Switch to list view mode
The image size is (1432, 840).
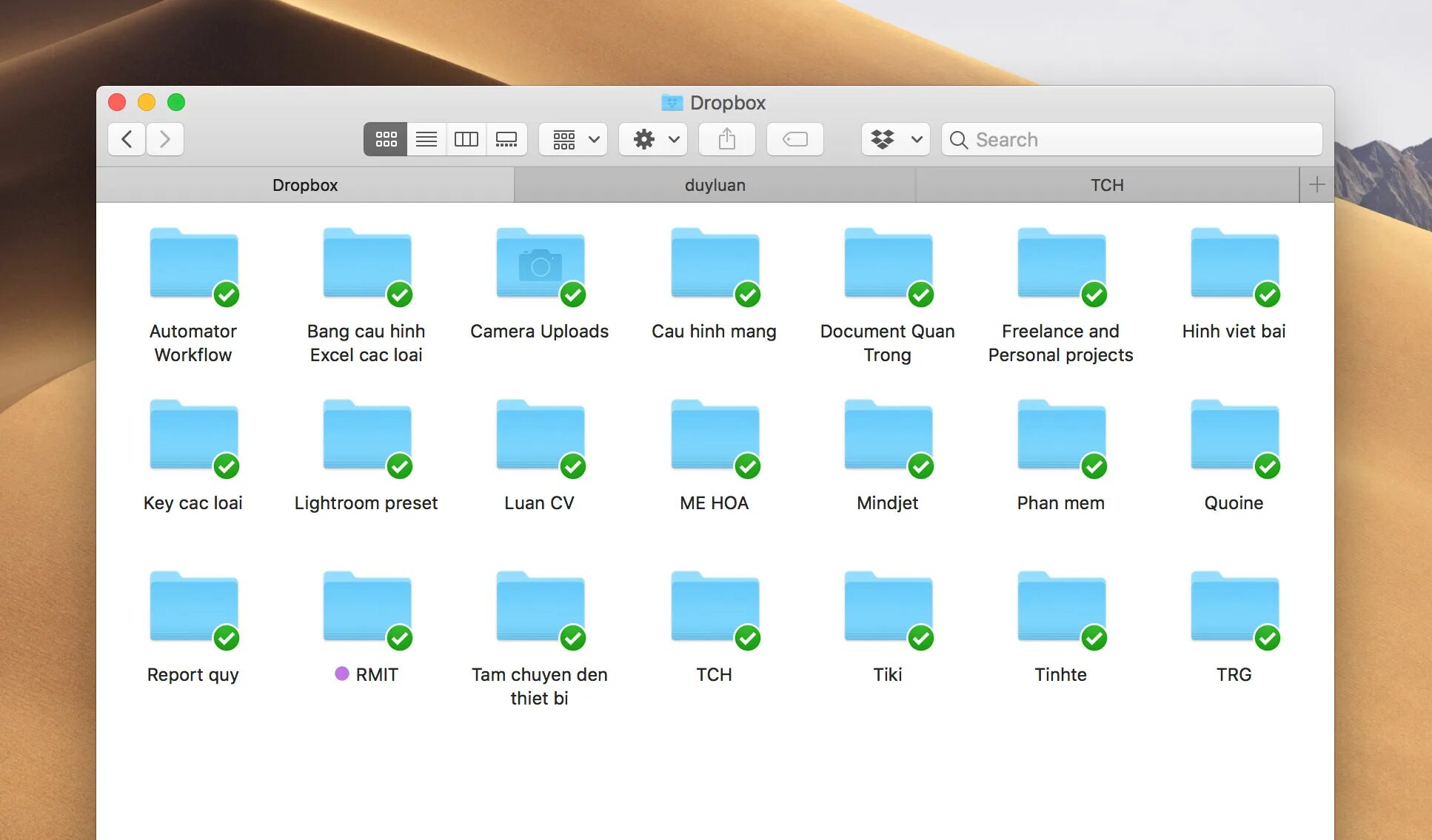(426, 139)
